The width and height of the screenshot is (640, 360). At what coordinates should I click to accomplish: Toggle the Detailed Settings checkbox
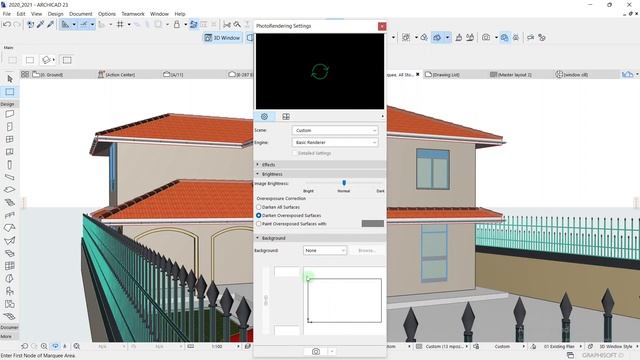coord(294,153)
